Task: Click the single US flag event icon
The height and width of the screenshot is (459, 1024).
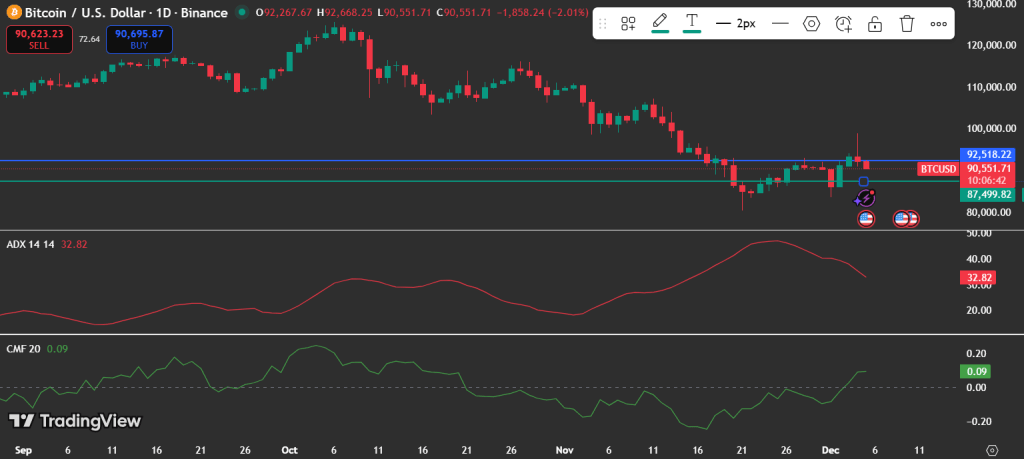Action: [866, 219]
